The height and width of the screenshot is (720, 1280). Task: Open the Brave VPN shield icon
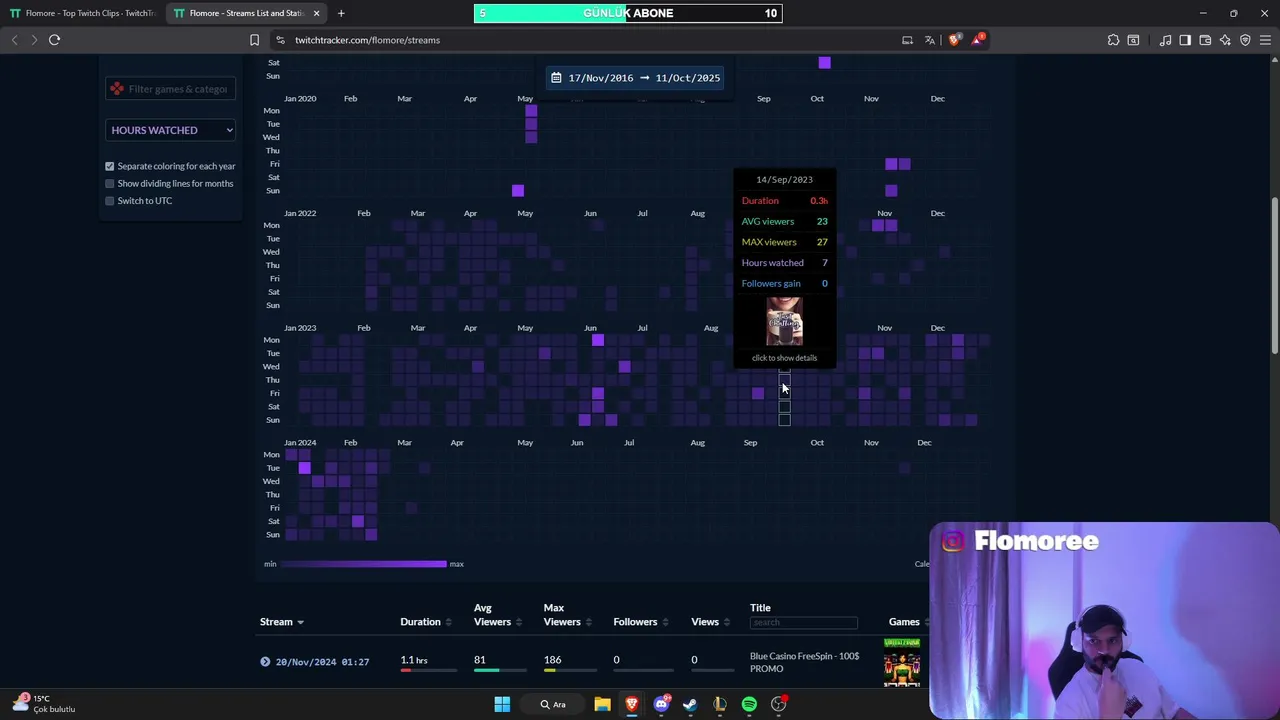pos(1245,40)
